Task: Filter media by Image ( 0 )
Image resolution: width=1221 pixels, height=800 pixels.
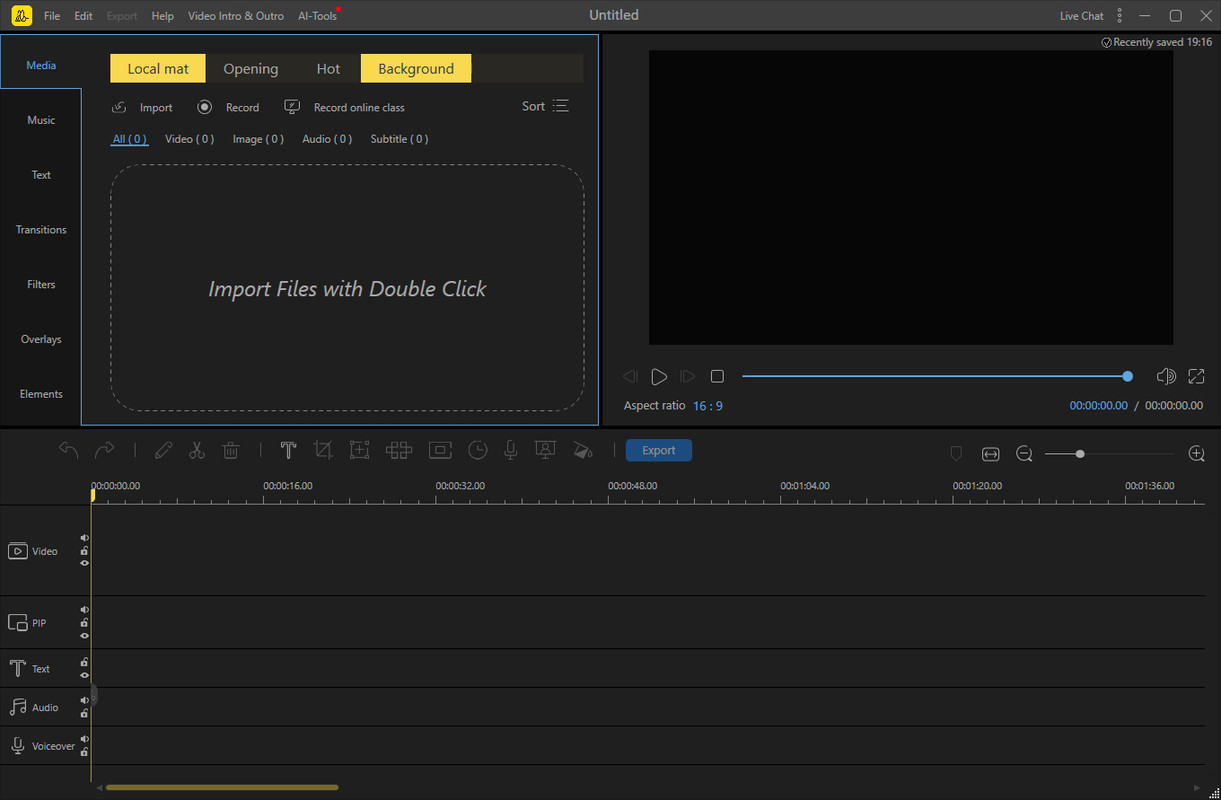Action: pyautogui.click(x=258, y=139)
